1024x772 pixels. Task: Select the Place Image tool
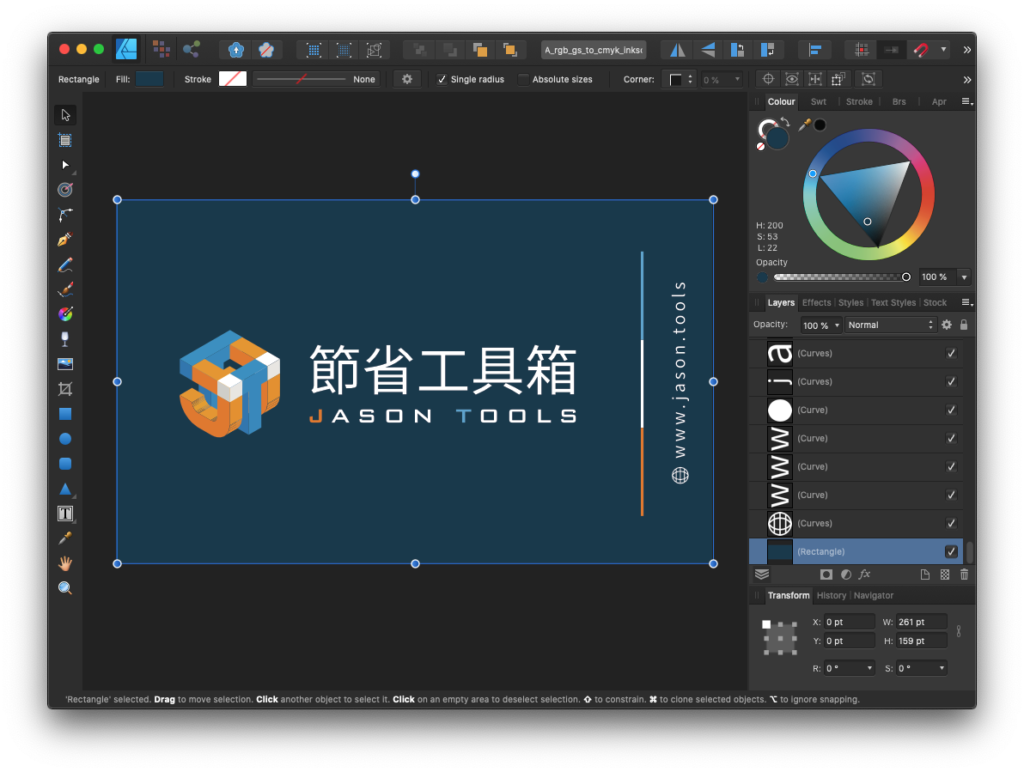click(65, 364)
